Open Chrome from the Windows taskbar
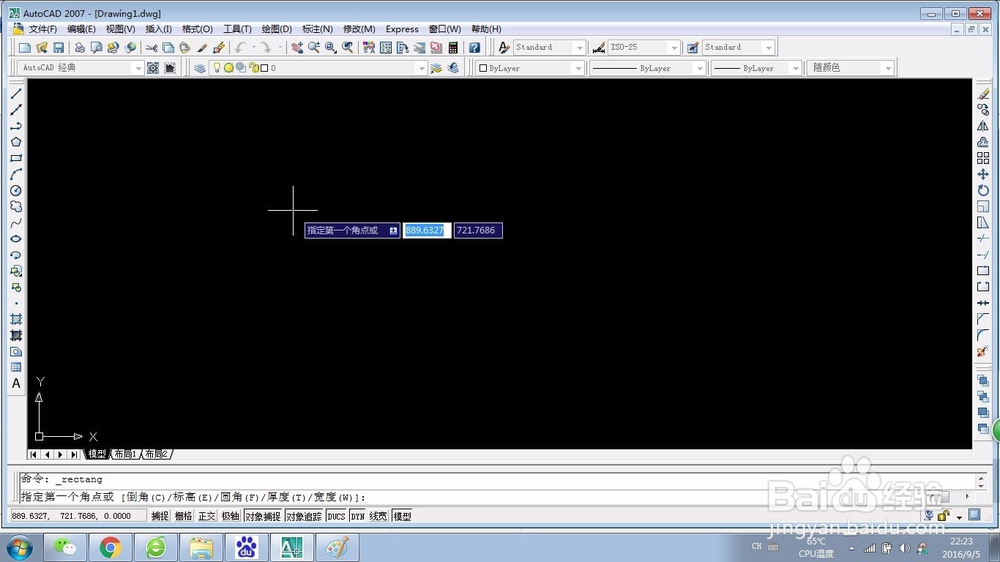Viewport: 1000px width, 562px height. point(110,547)
